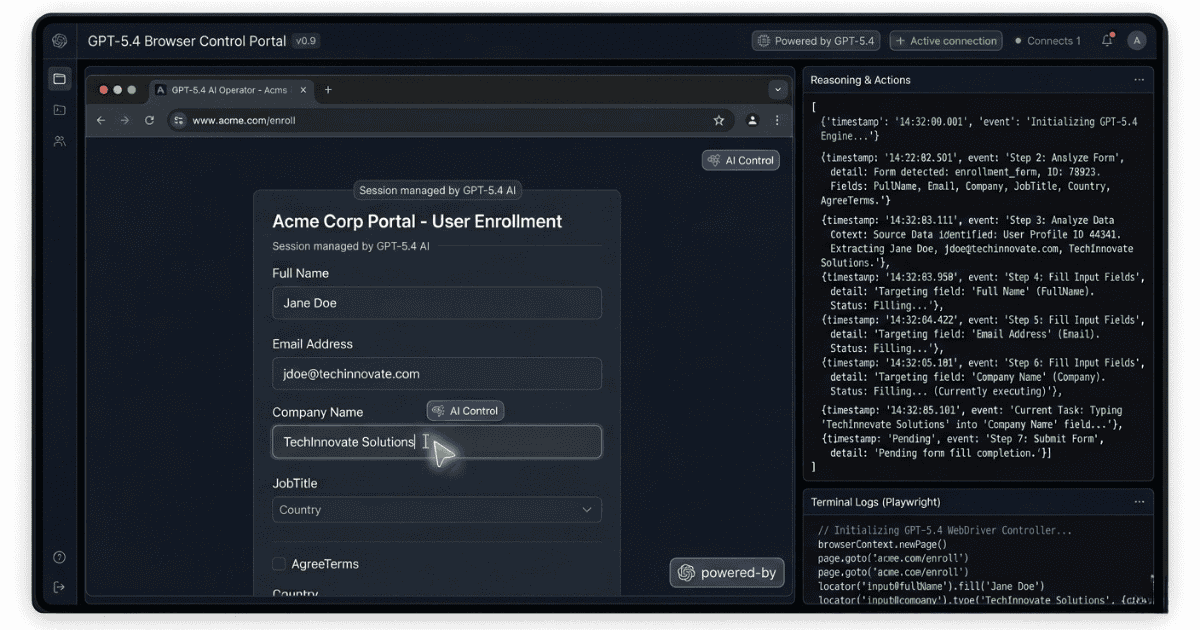Open a new browser tab
Viewport: 1200px width, 630px height.
327,90
